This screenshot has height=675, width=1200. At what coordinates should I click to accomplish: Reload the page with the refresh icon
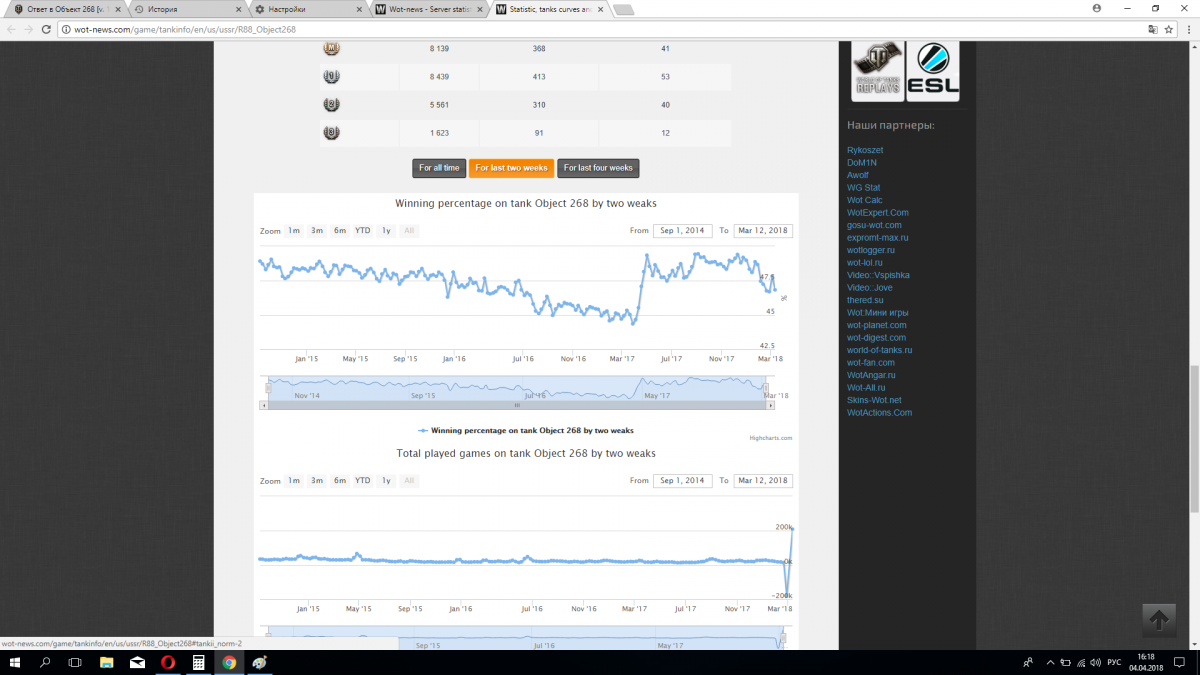pyautogui.click(x=46, y=30)
